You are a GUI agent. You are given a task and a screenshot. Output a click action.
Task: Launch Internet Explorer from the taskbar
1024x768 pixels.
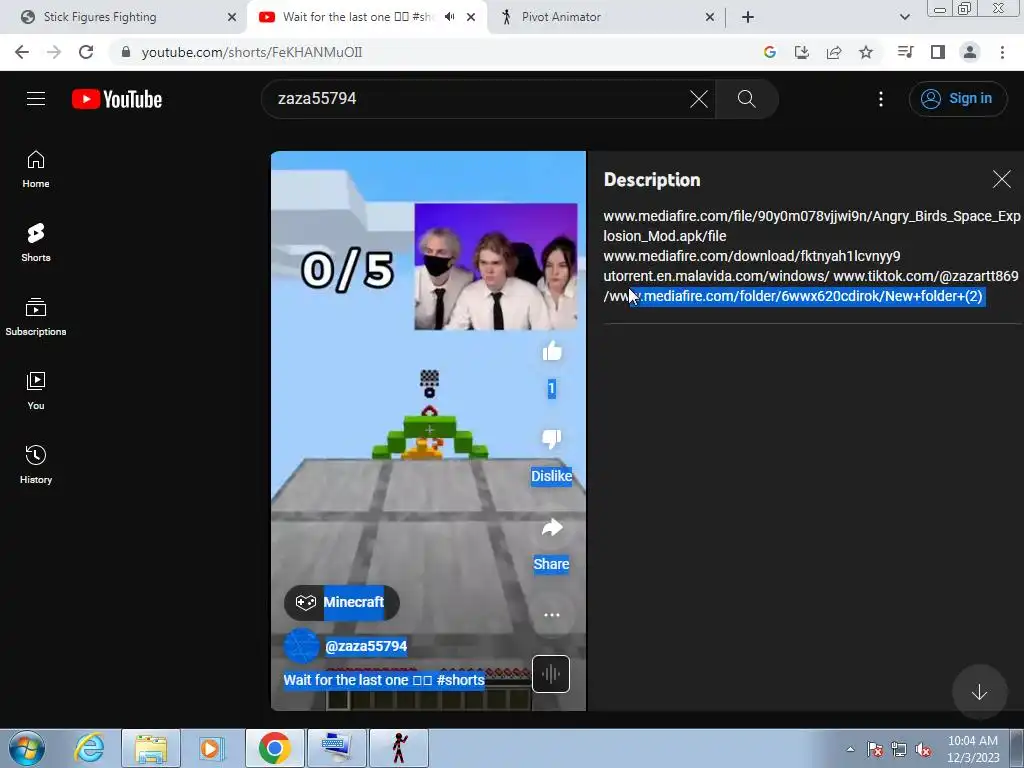coord(89,748)
